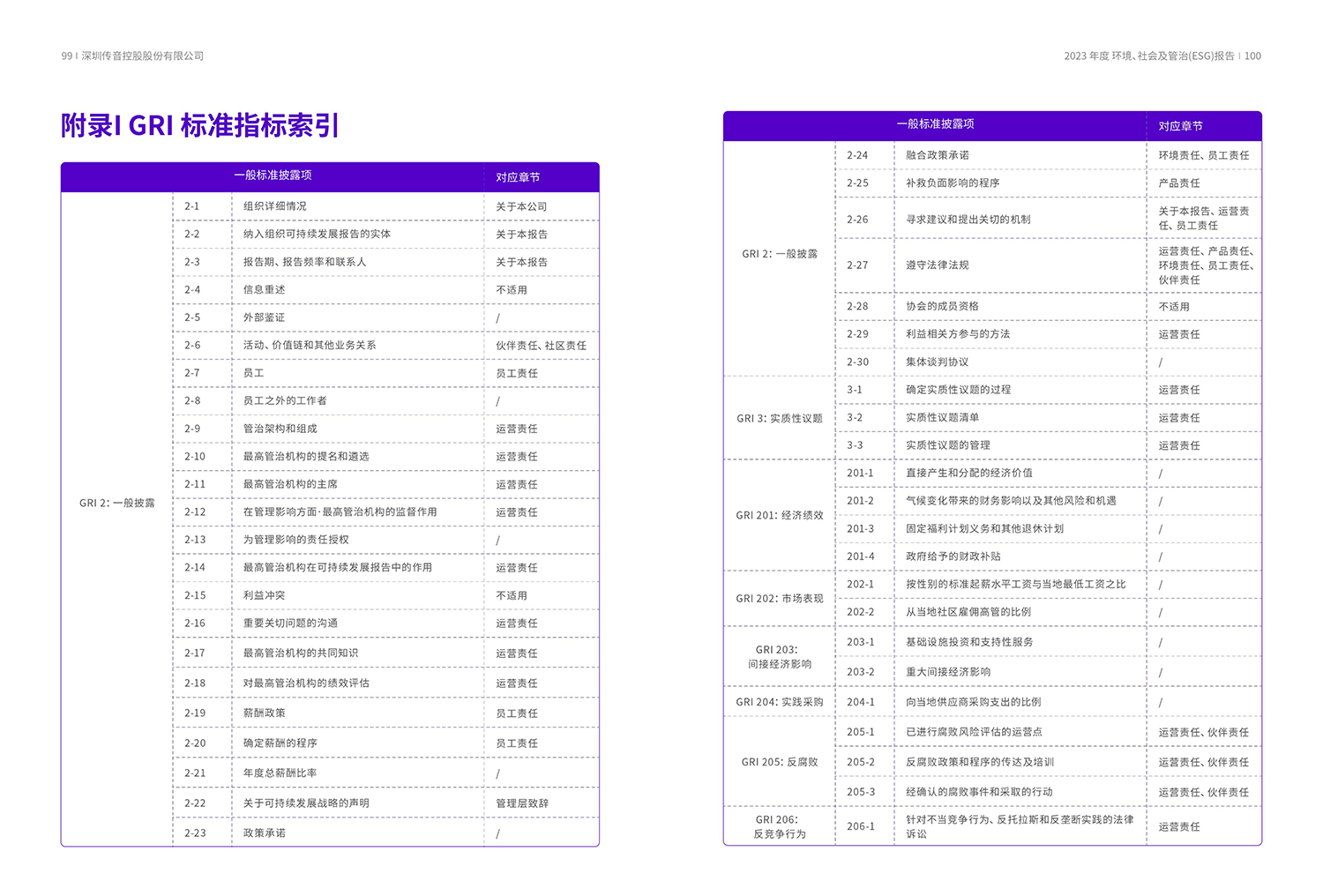Click the left table's 一般标准披露项 header
This screenshot has width=1323, height=896.
[273, 175]
